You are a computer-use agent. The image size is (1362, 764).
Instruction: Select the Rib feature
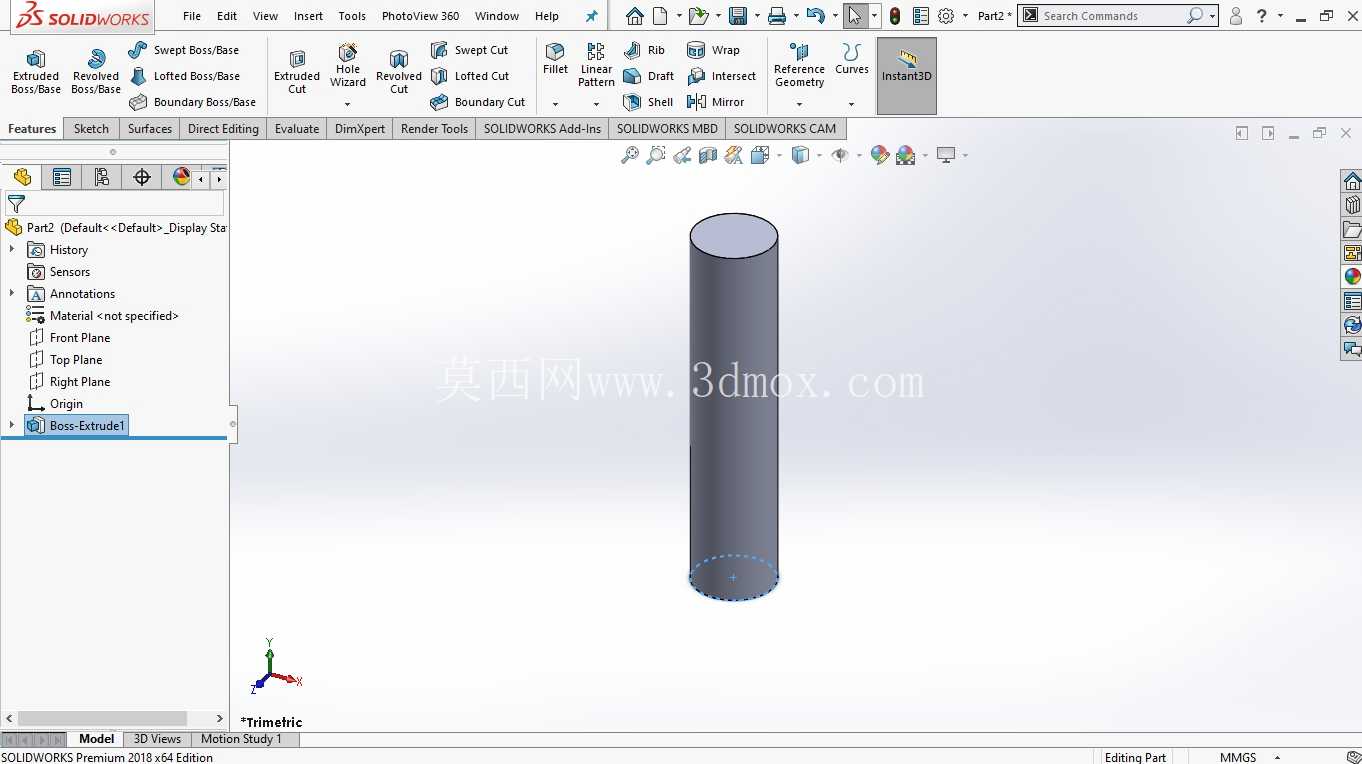pos(644,50)
